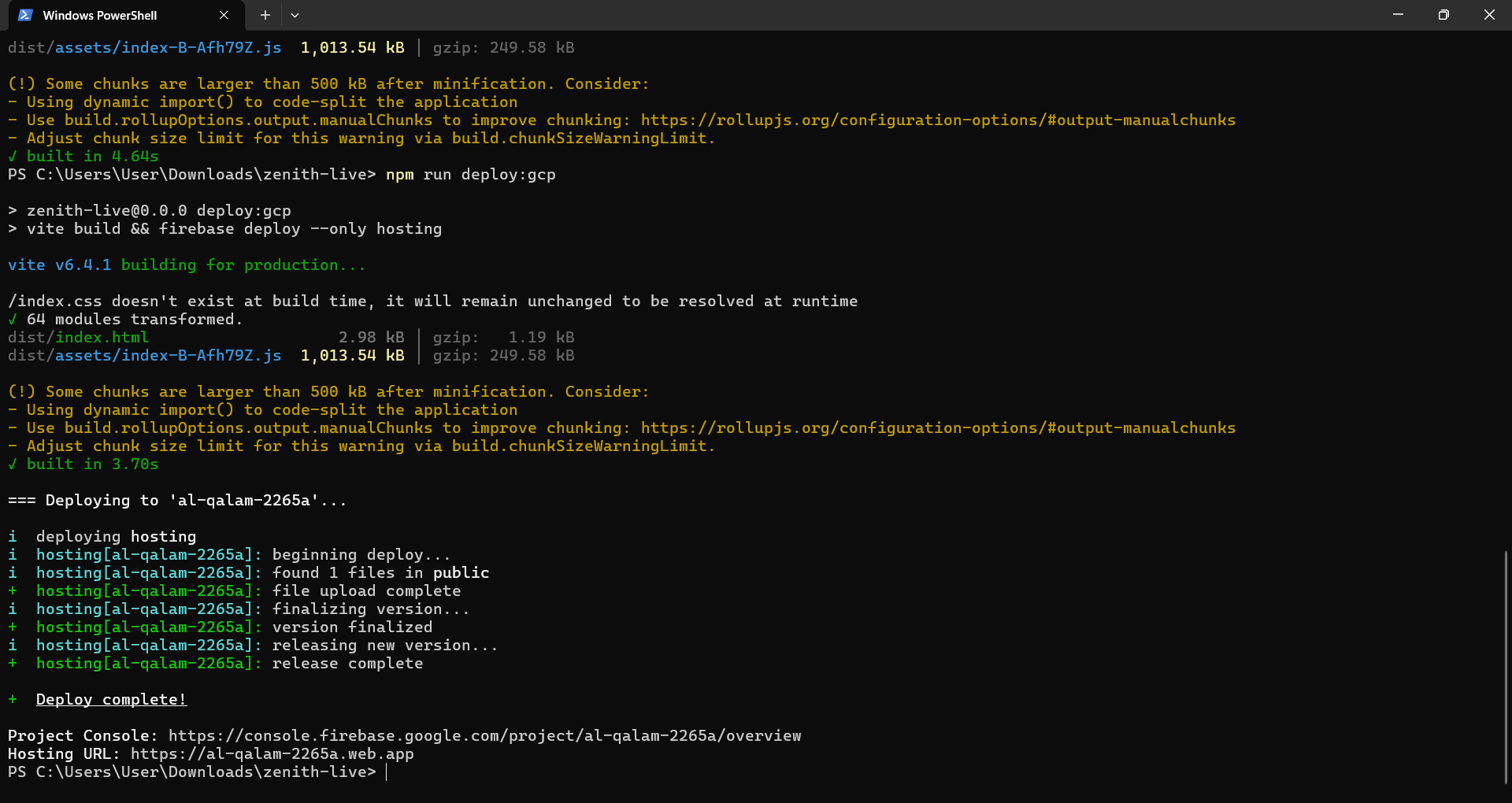1512x803 pixels.
Task: Open the Firebase Project Console URL
Action: [x=484, y=735]
